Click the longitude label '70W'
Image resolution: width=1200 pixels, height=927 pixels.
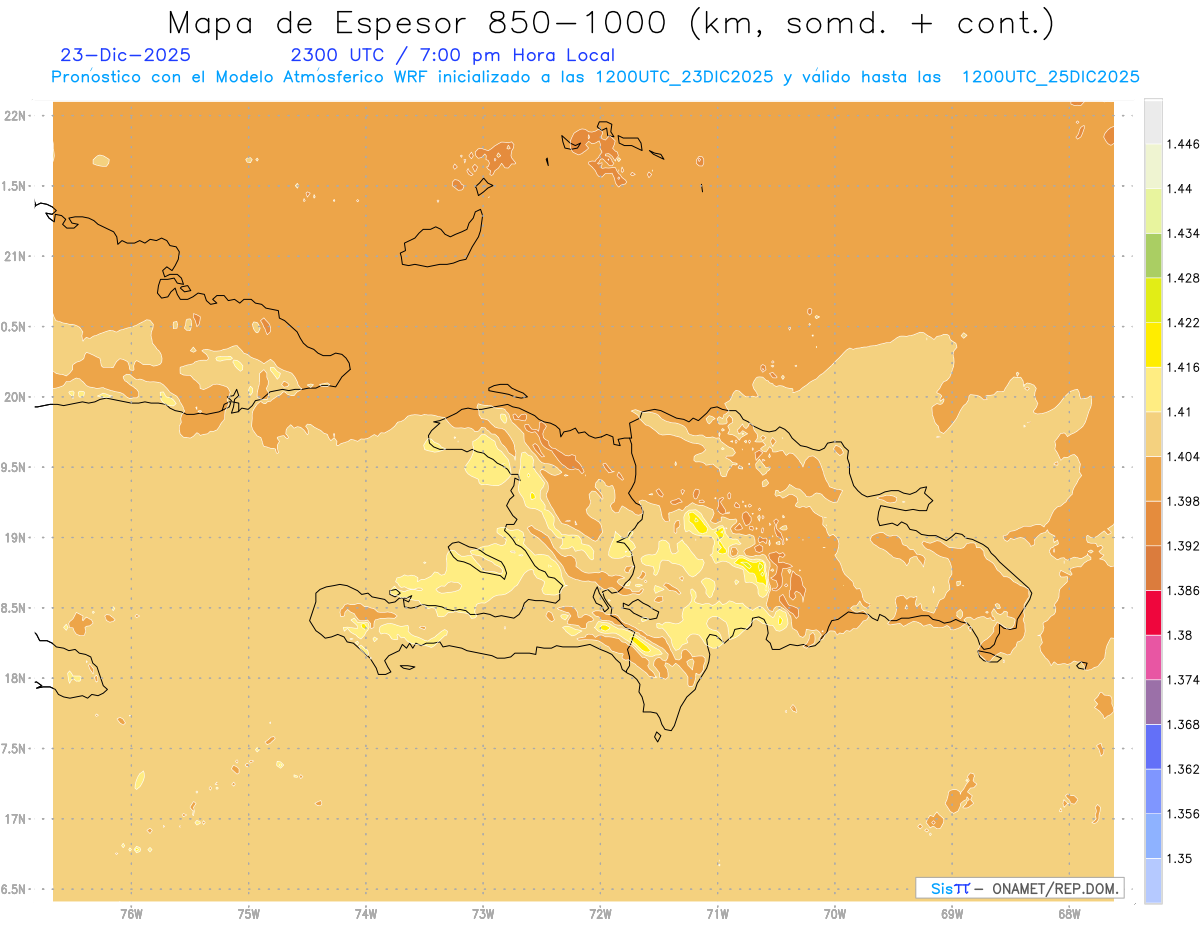pos(835,913)
